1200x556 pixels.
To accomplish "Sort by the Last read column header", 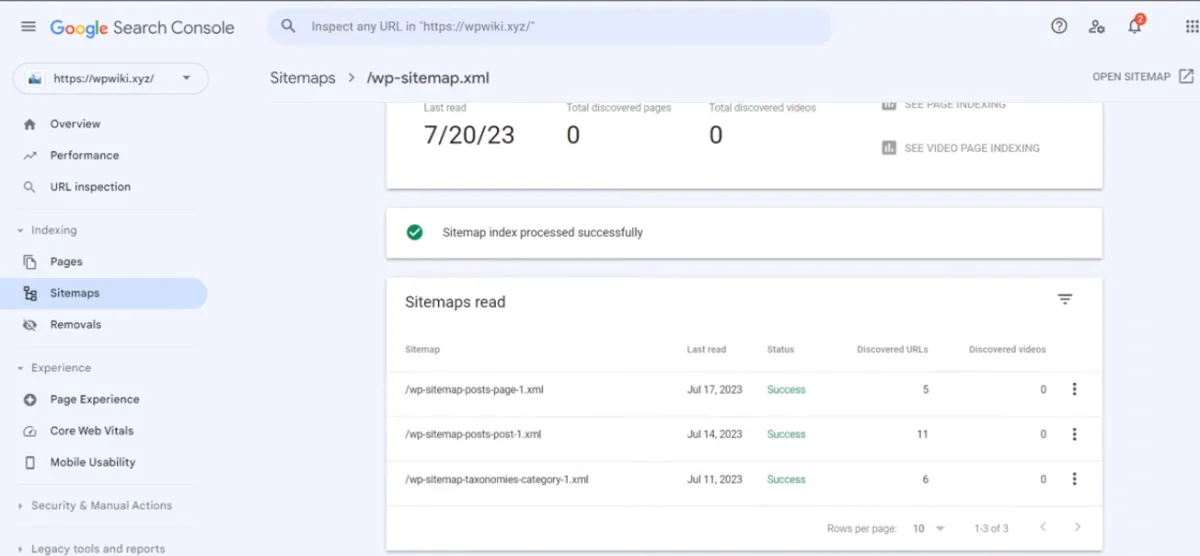I will tap(706, 350).
